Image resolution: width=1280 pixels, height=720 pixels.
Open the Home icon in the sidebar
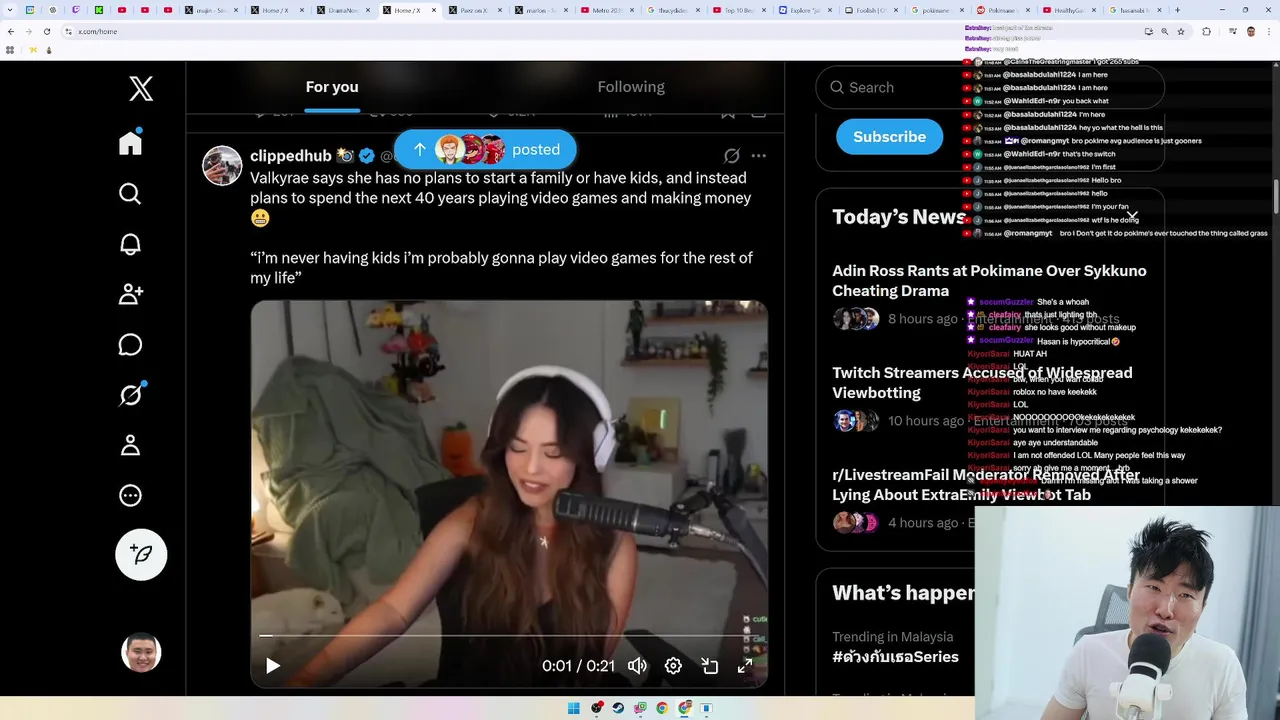pyautogui.click(x=130, y=143)
